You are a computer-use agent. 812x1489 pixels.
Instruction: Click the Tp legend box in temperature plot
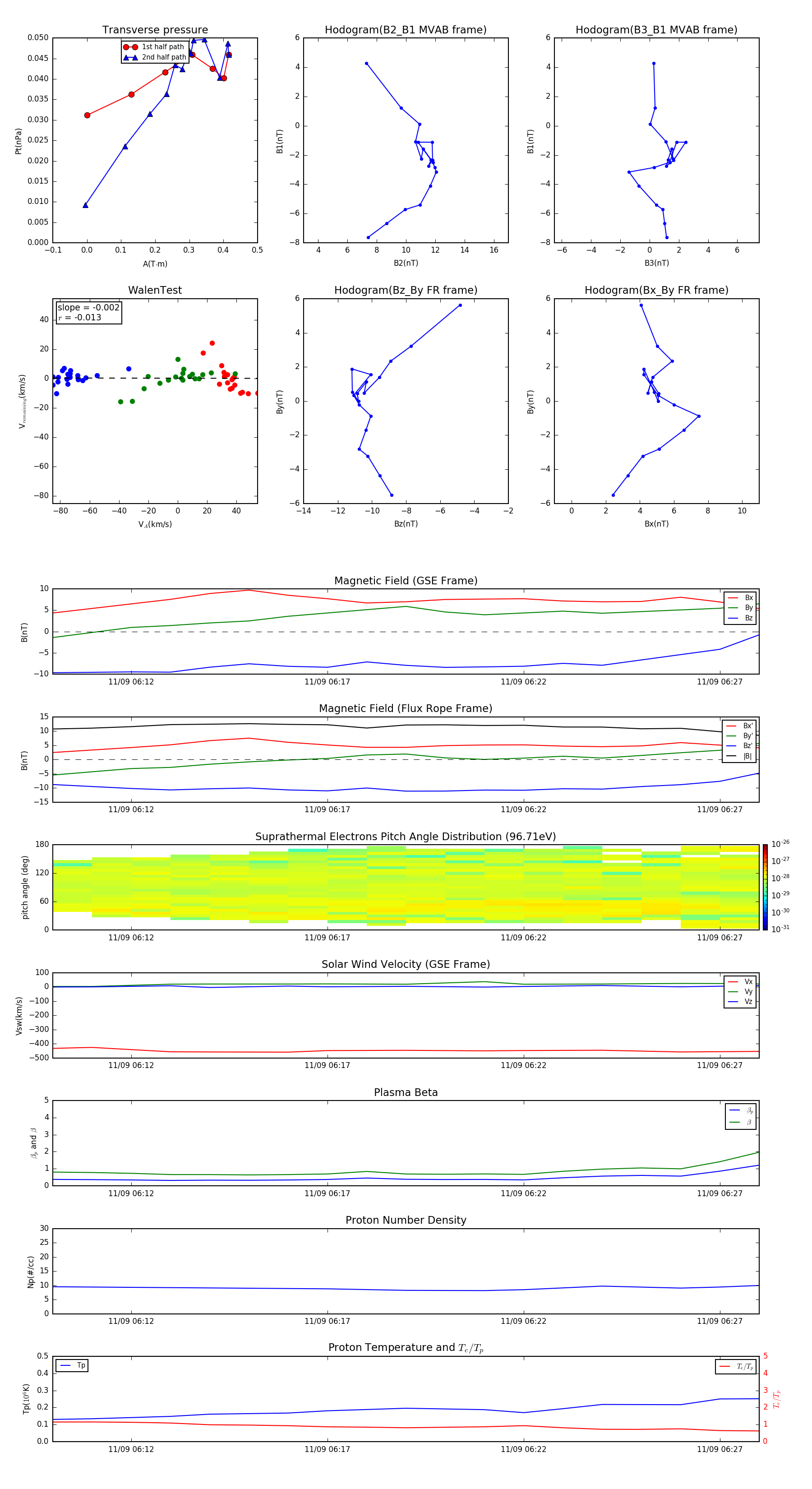[x=72, y=1365]
